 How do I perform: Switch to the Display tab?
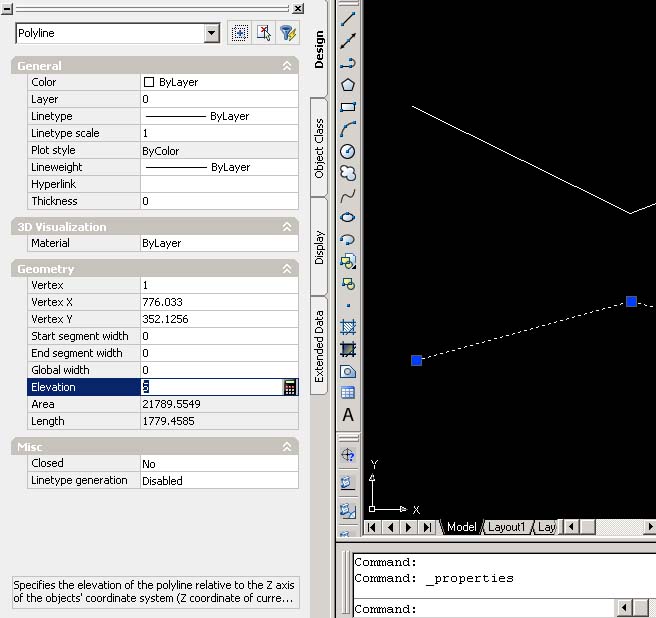pos(319,247)
